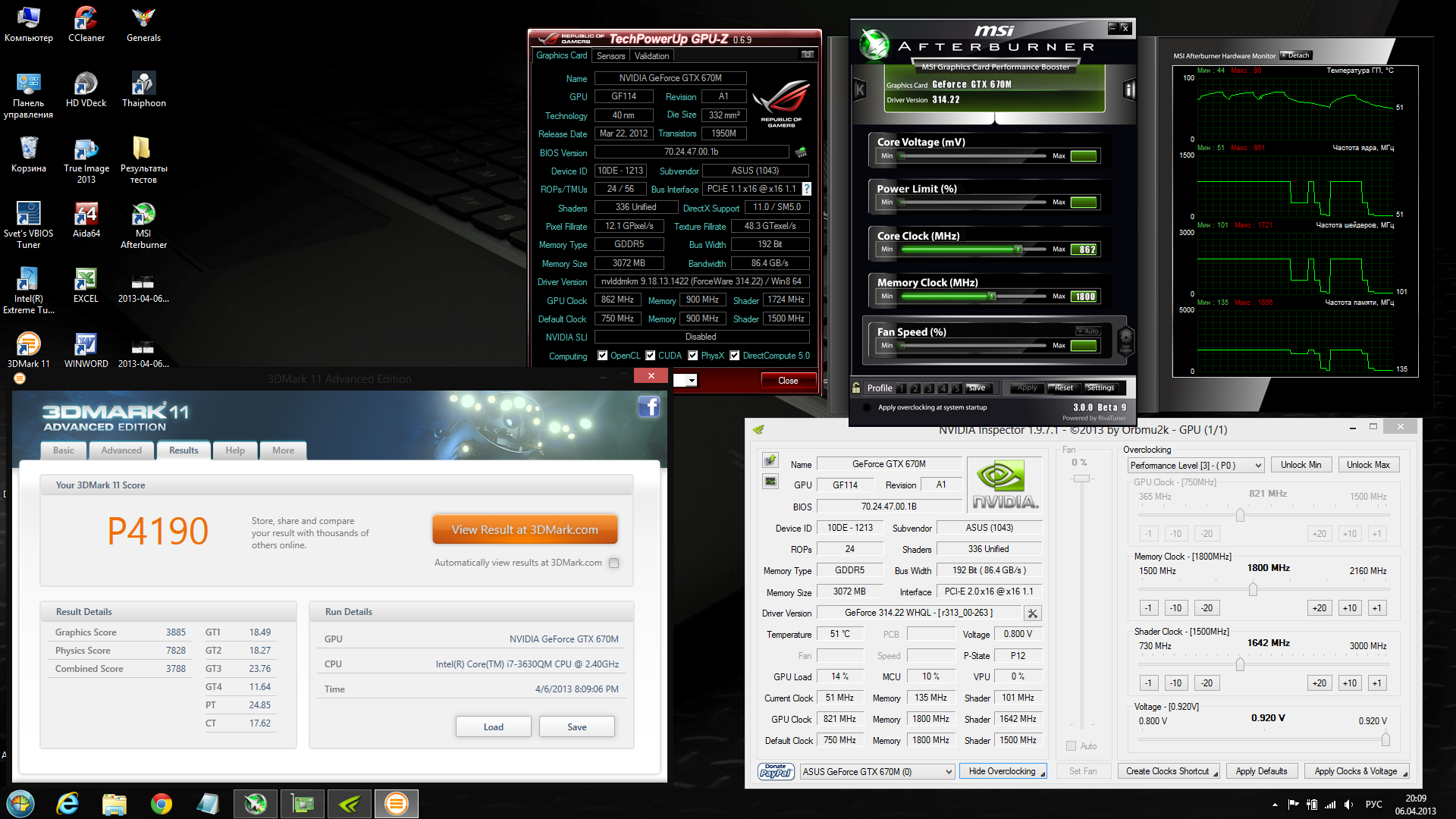Open Help tab in 3DMark 11
The image size is (1456, 819).
(x=235, y=450)
